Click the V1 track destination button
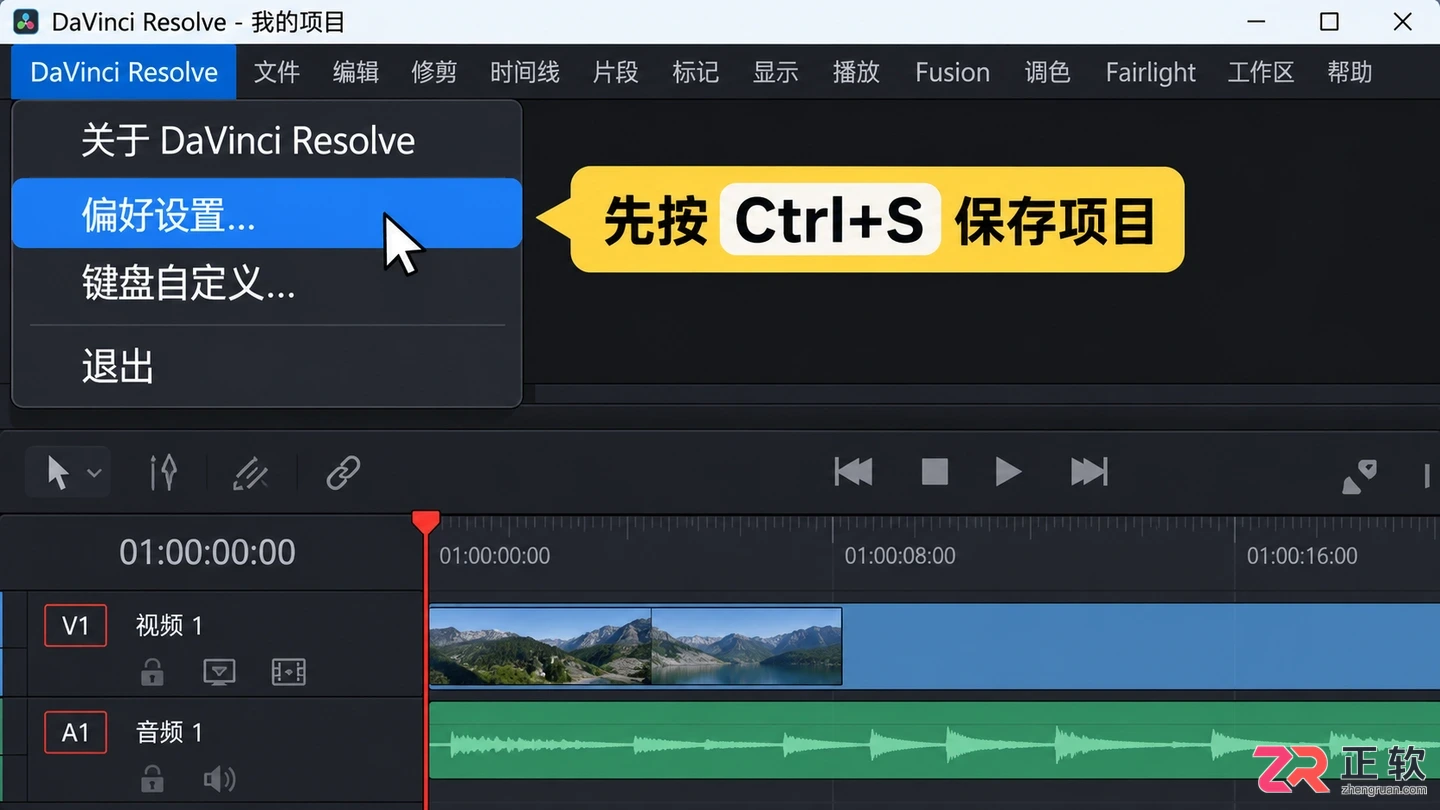Screen dimensions: 1440x810 click(76, 626)
